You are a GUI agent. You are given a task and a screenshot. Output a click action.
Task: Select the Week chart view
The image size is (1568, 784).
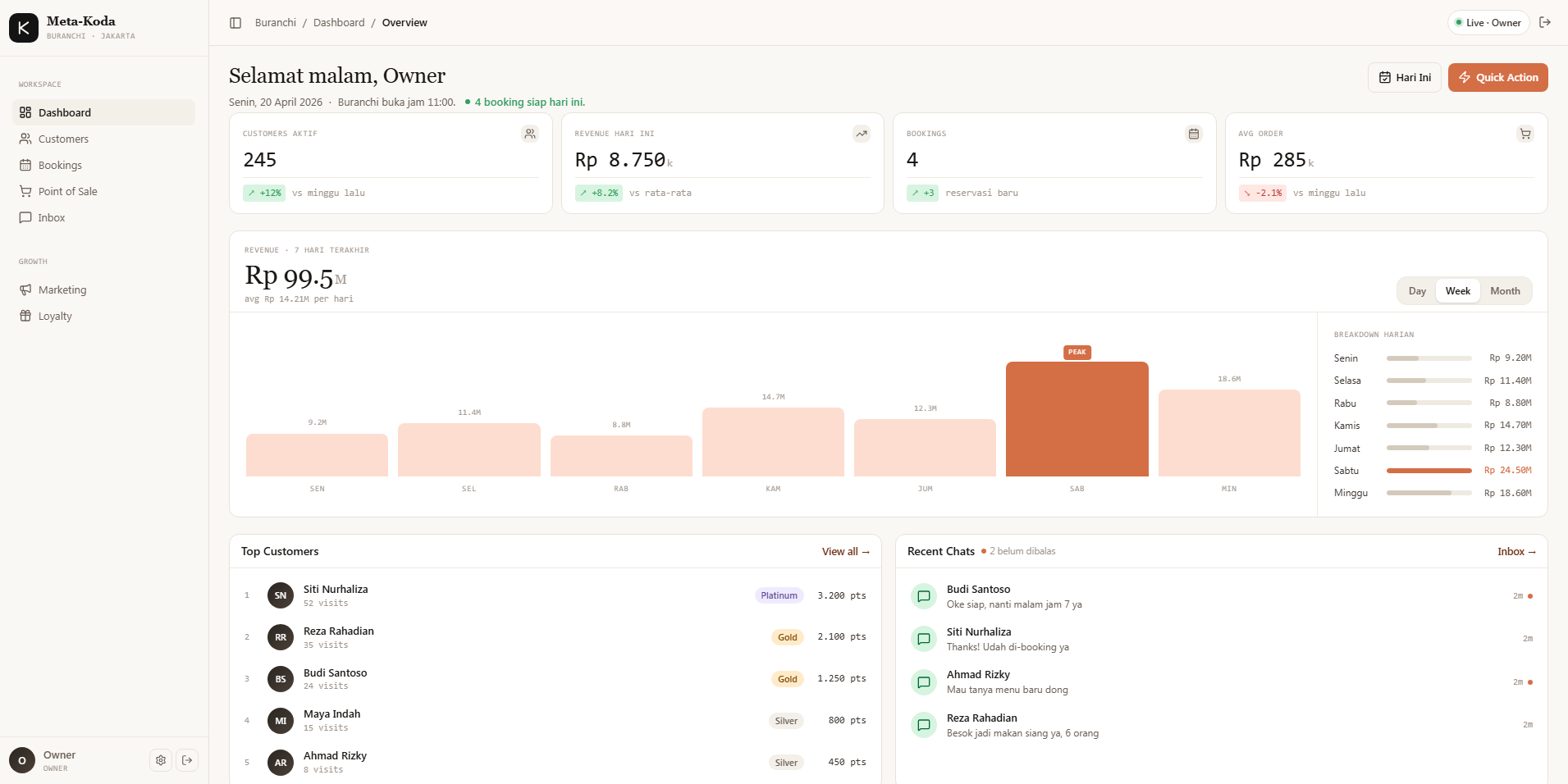[1458, 291]
